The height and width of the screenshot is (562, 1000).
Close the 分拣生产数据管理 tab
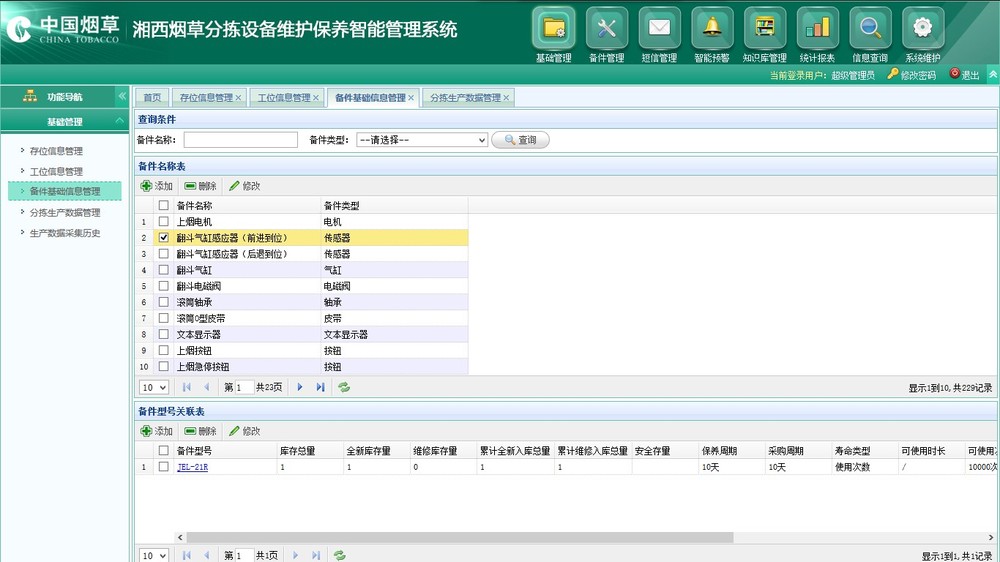506,98
